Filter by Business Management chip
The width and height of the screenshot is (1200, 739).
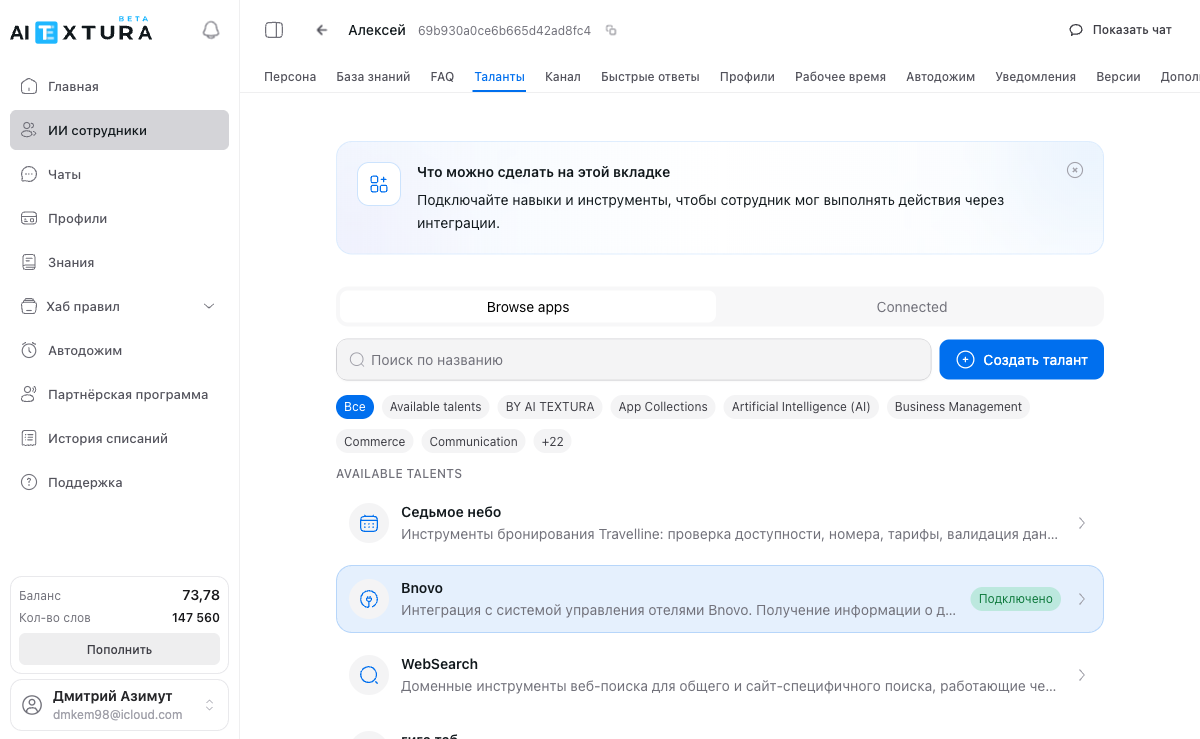958,406
